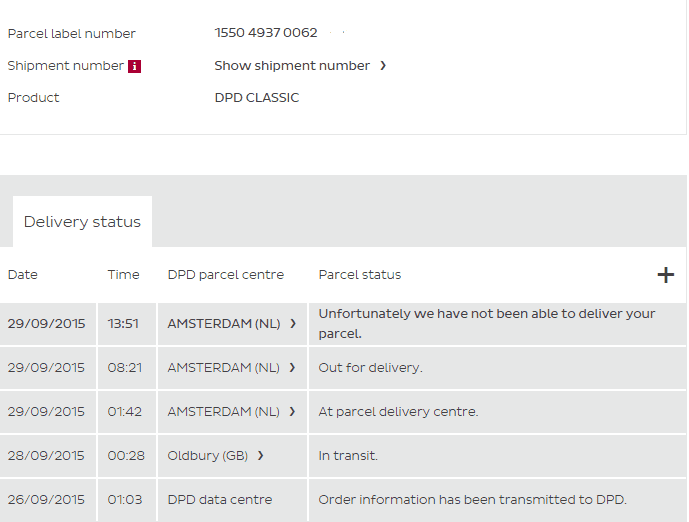Open AMSTERDAM (NL) centre from 08:21 entry

223,368
